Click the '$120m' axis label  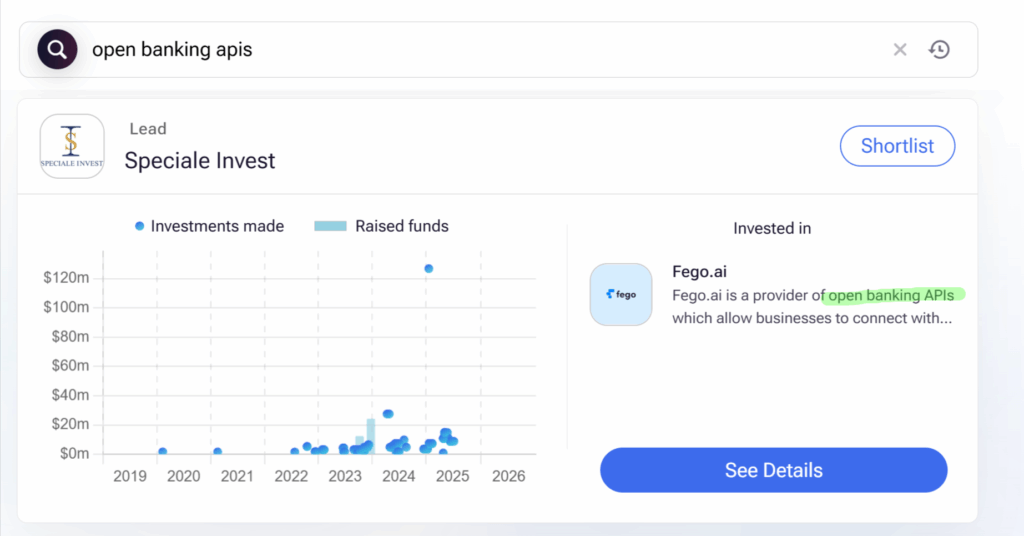click(x=66, y=277)
